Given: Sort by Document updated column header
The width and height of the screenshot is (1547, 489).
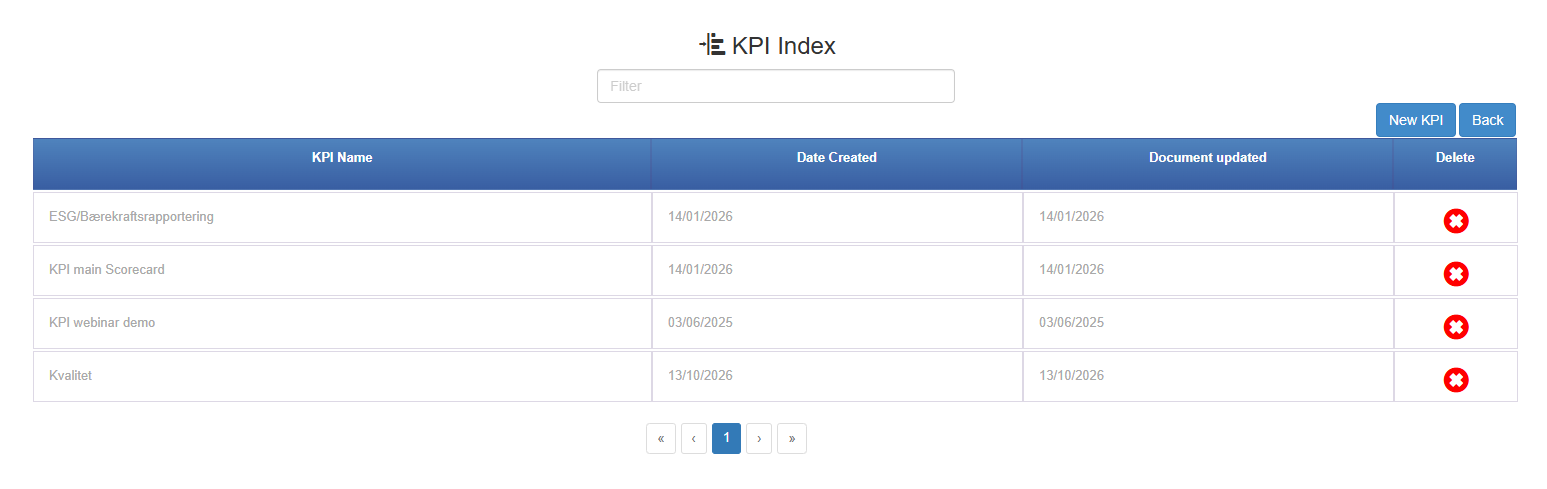Looking at the screenshot, I should tap(1208, 164).
